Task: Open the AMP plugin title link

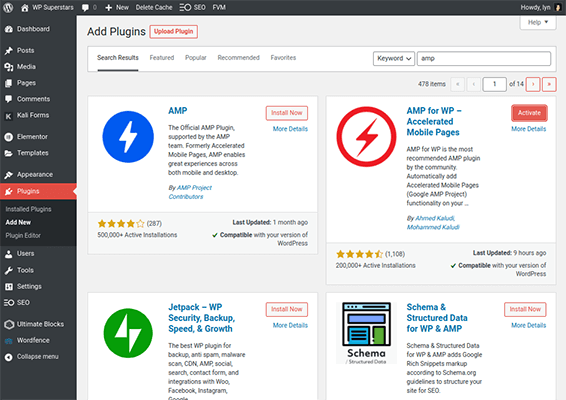Action: pyautogui.click(x=178, y=111)
